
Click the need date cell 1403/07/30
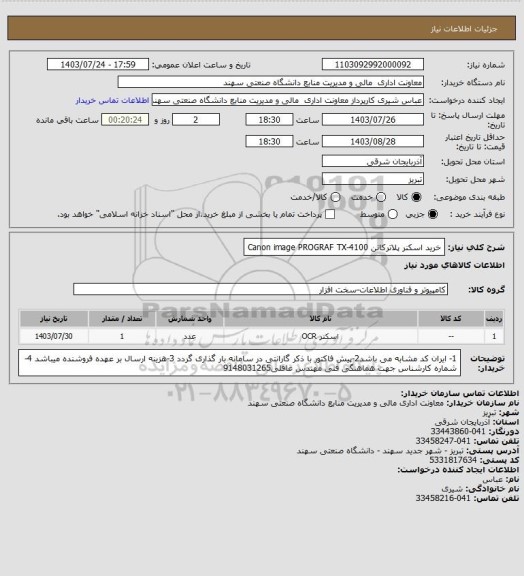click(x=54, y=336)
